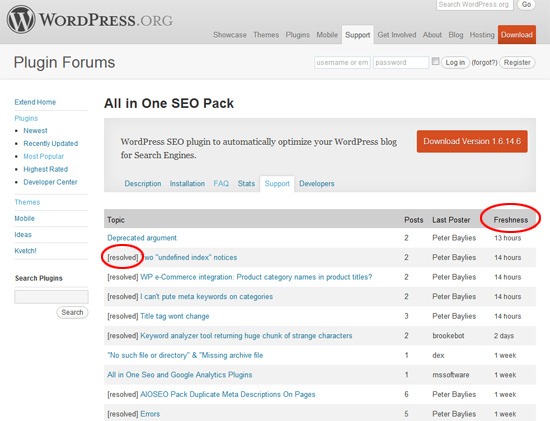
Task: Open the Mobile sidebar link
Action: coord(24,218)
